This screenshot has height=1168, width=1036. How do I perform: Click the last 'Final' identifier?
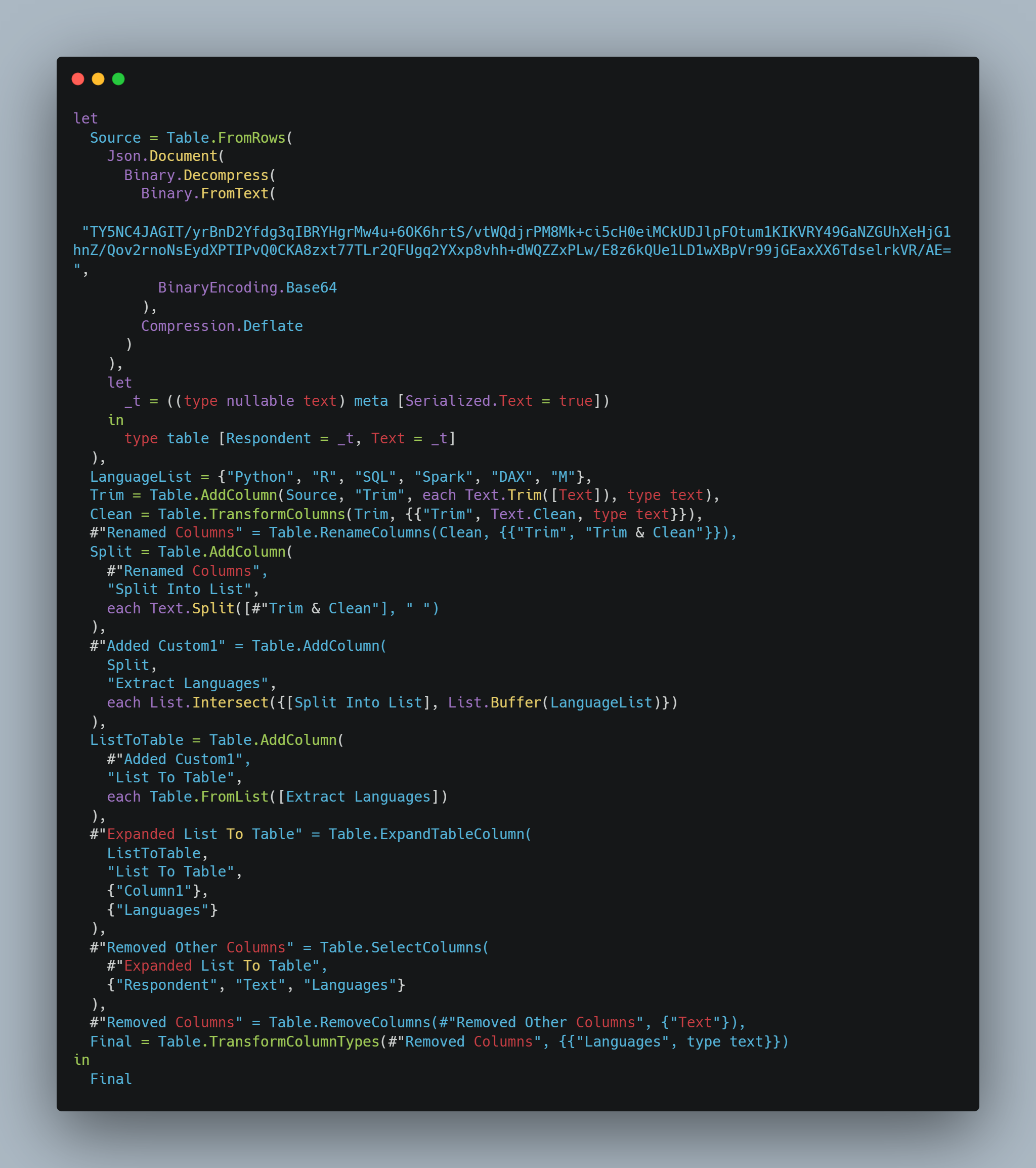coord(111,1079)
